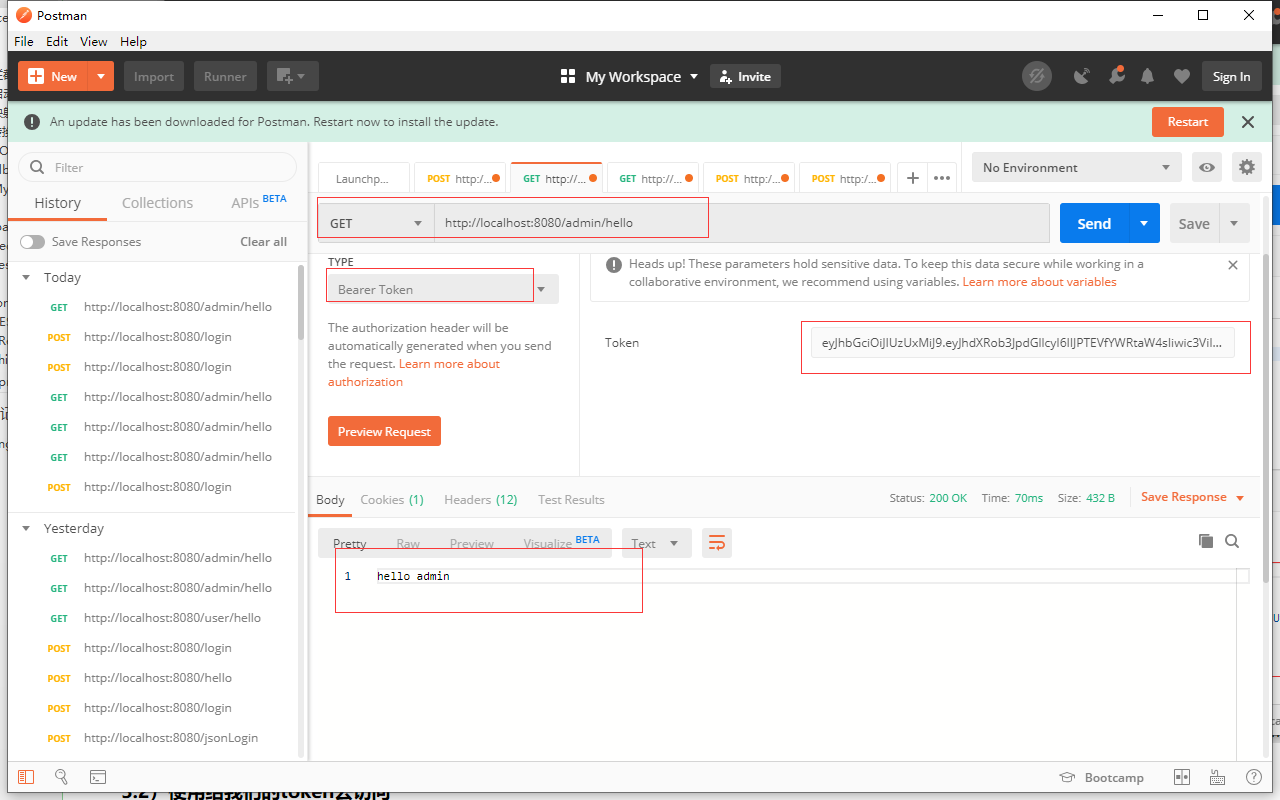The image size is (1280, 800).
Task: Switch to Preview response view
Action: tap(472, 543)
